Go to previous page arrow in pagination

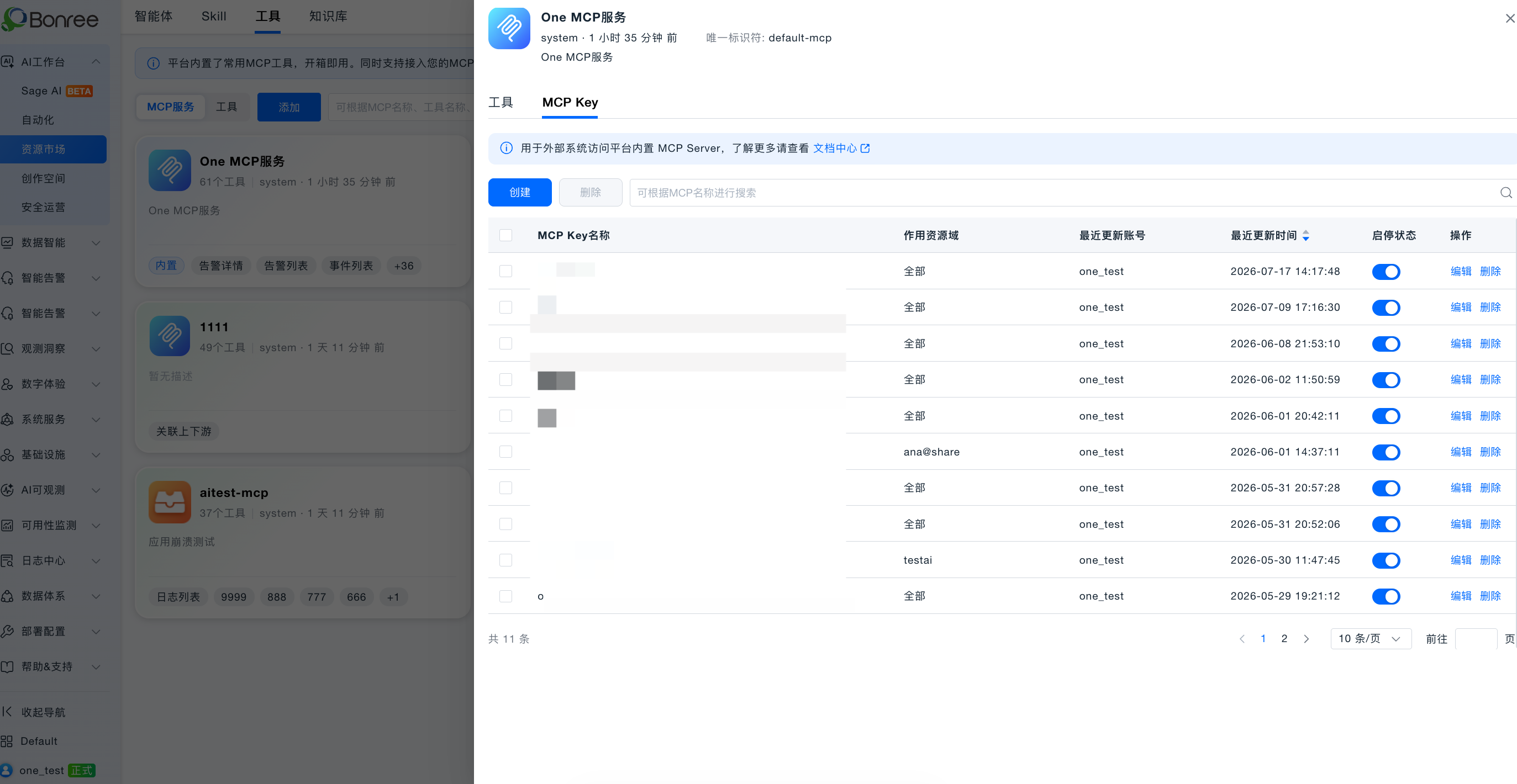pyautogui.click(x=1242, y=639)
